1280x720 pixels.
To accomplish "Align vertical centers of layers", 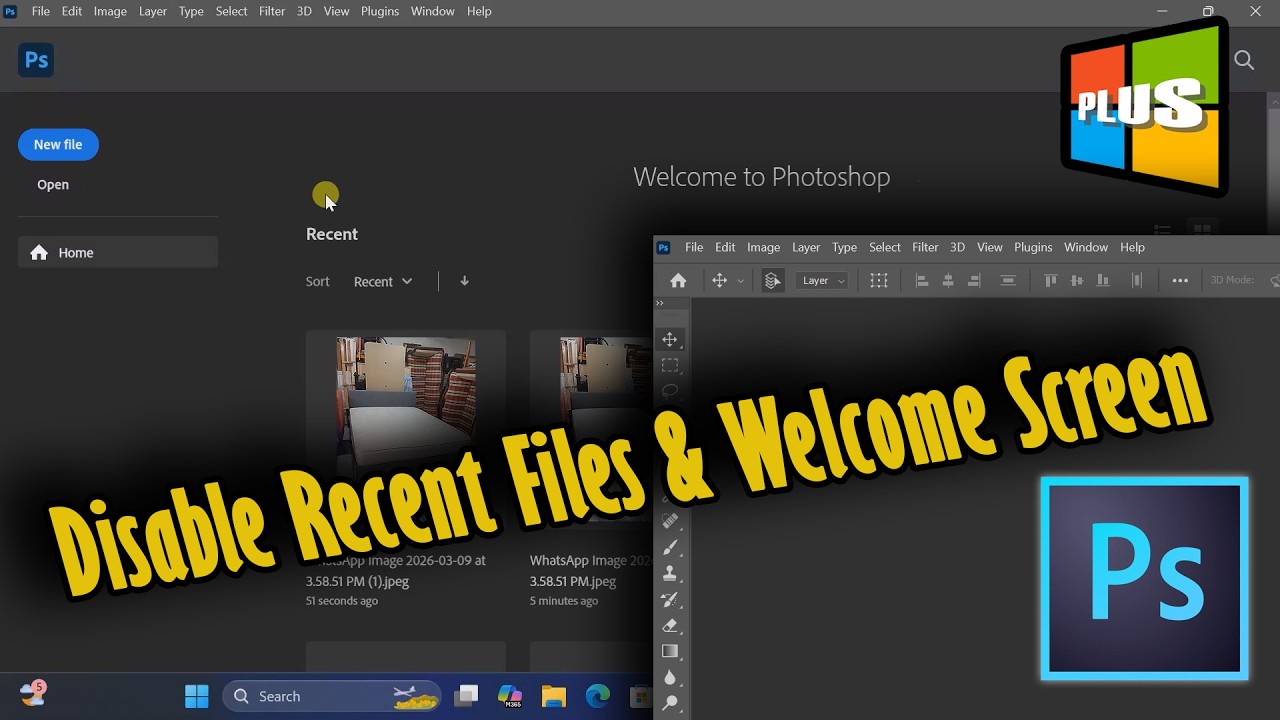I will (x=1076, y=281).
